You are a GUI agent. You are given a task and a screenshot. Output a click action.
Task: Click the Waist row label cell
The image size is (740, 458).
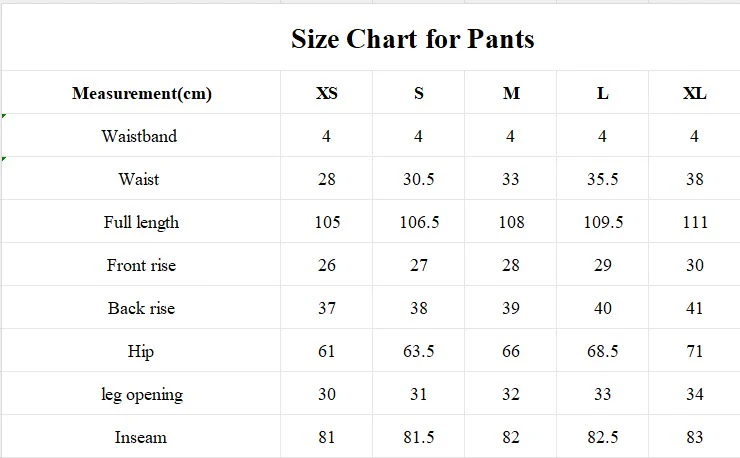(139, 179)
